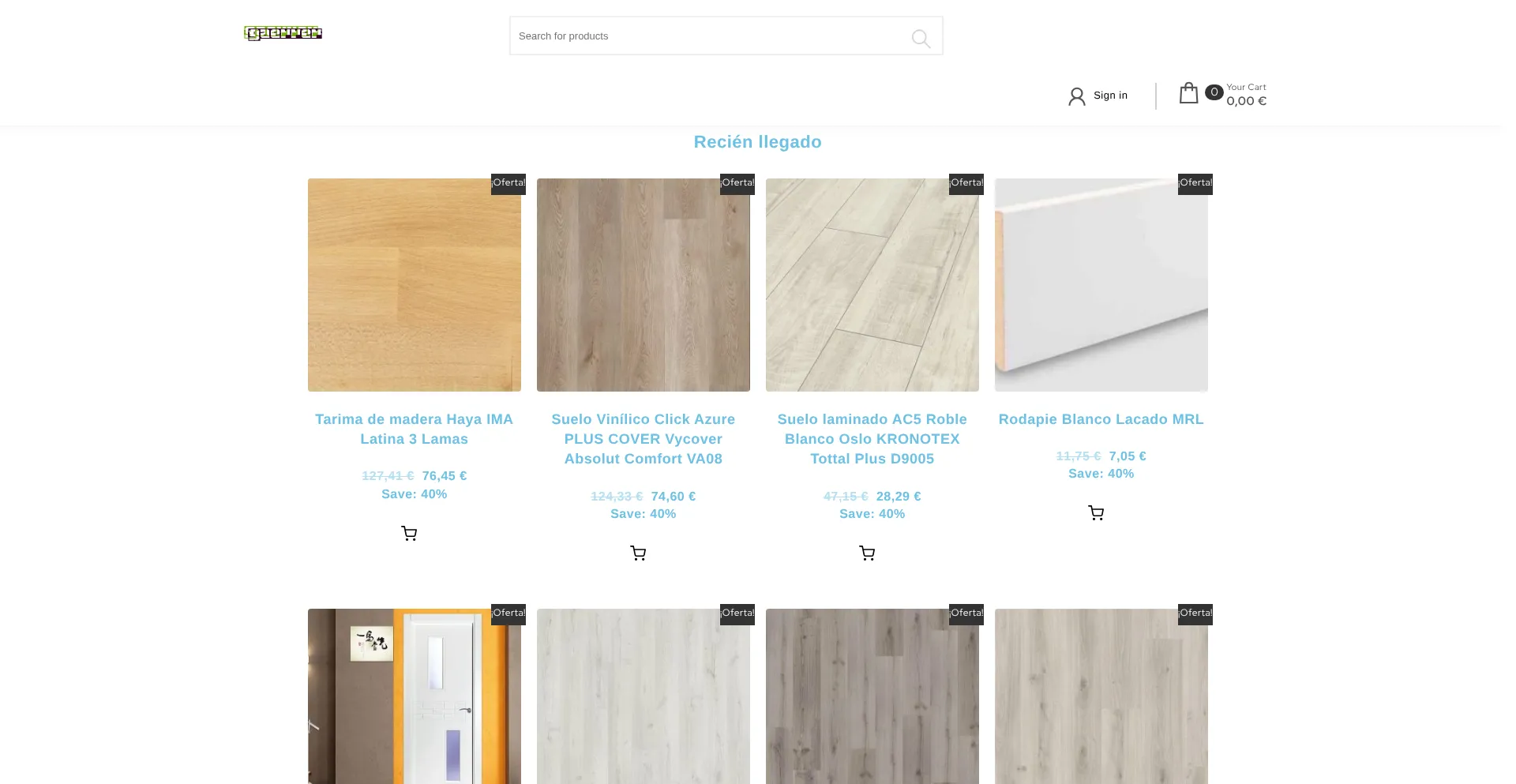The height and width of the screenshot is (784, 1516).
Task: Open the Sign in link
Action: point(1110,96)
